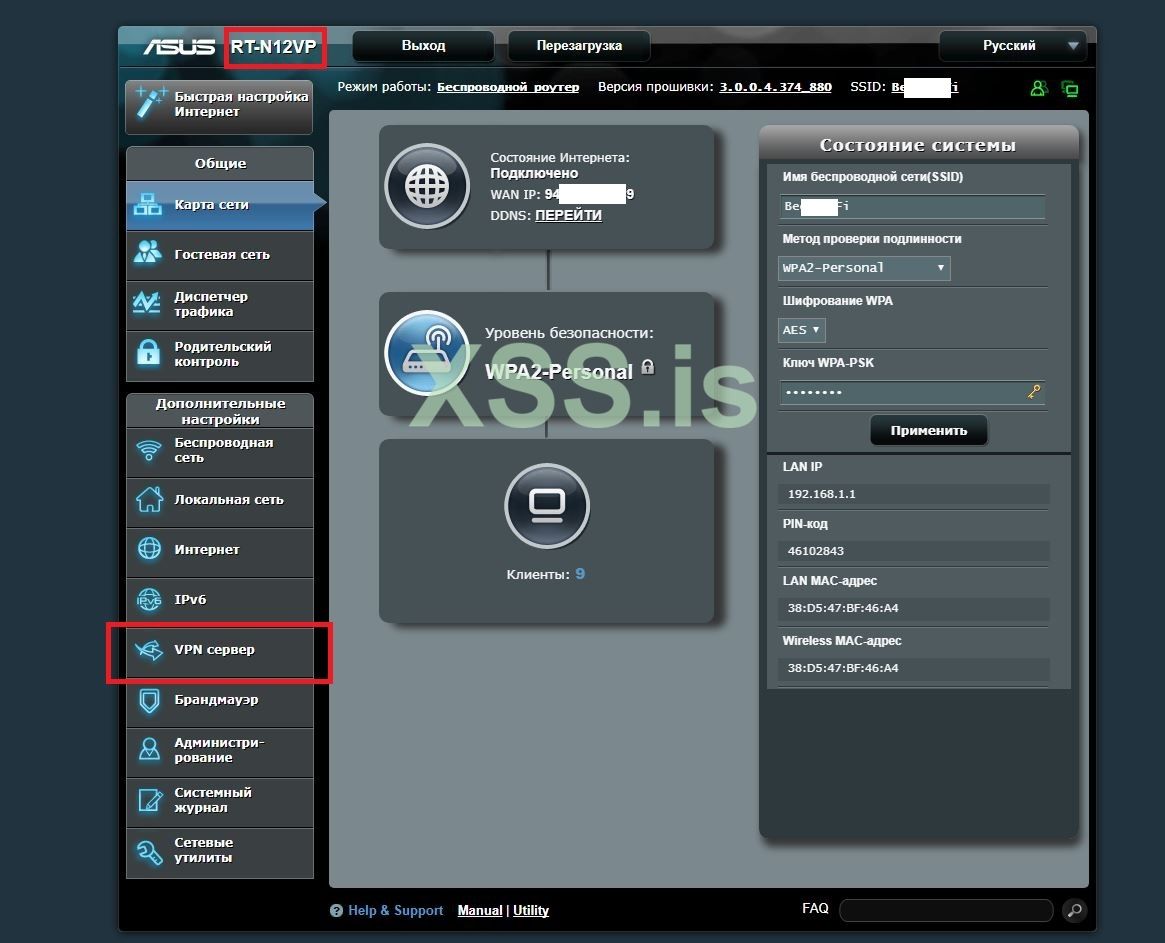The width and height of the screenshot is (1165, 943).
Task: Click the PIN code value 46102843
Action: point(816,551)
